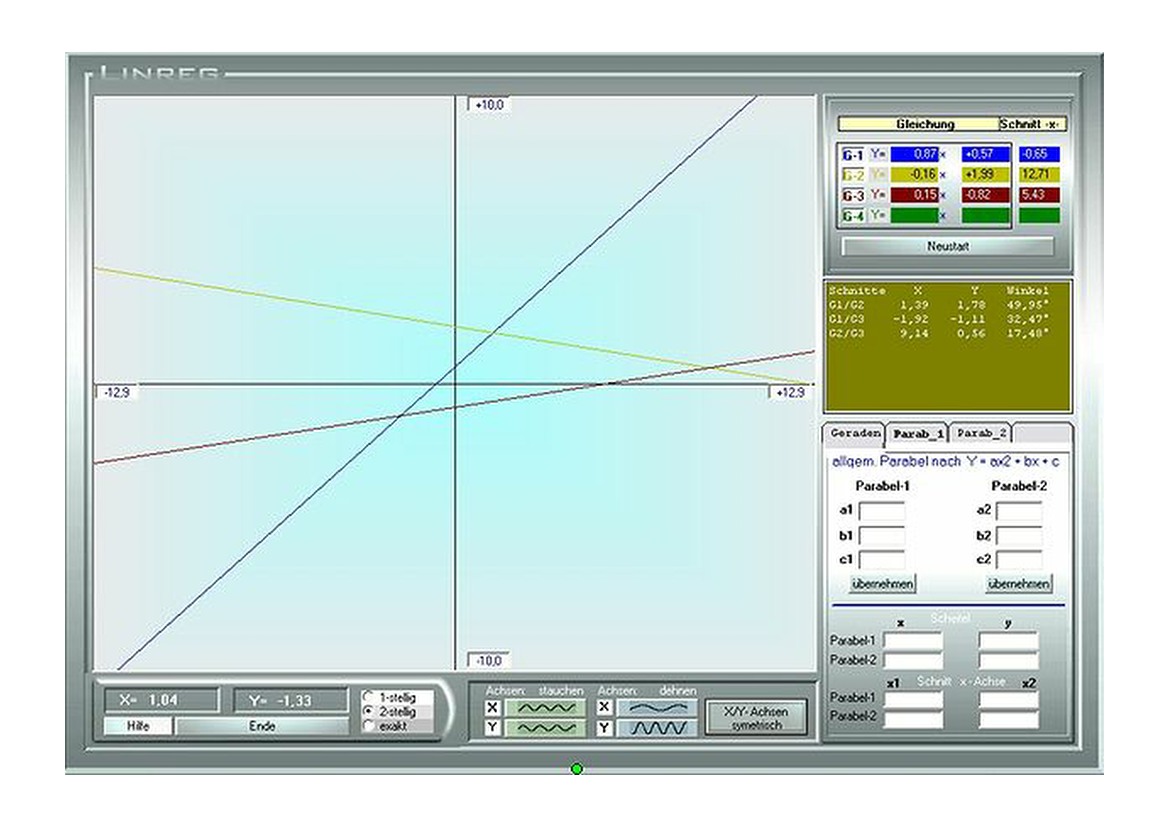Make axes symmetric with X/Y-Achsen symetrisch
The width and height of the screenshot is (1169, 827).
[755, 718]
